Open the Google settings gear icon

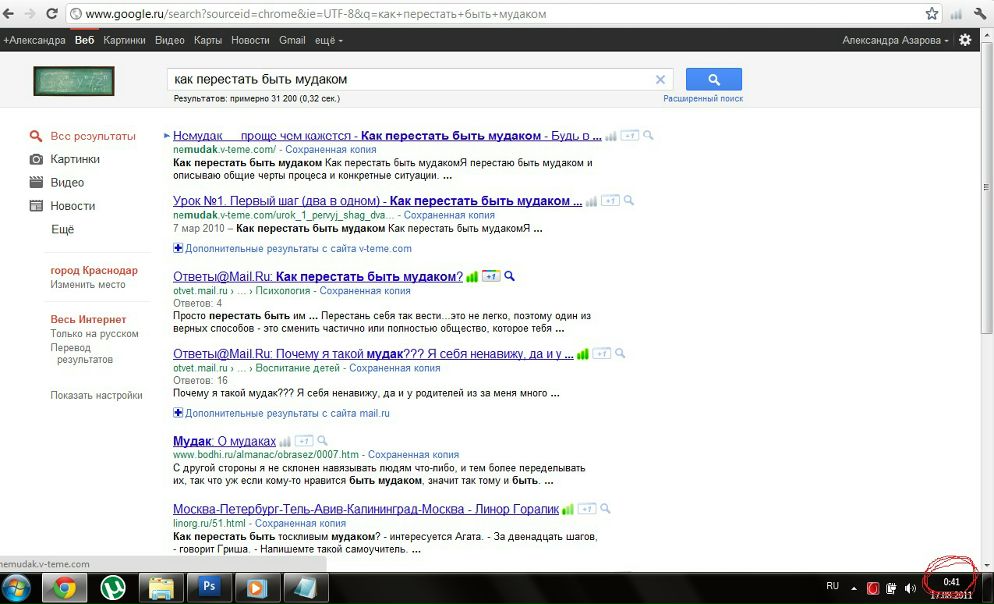[965, 40]
